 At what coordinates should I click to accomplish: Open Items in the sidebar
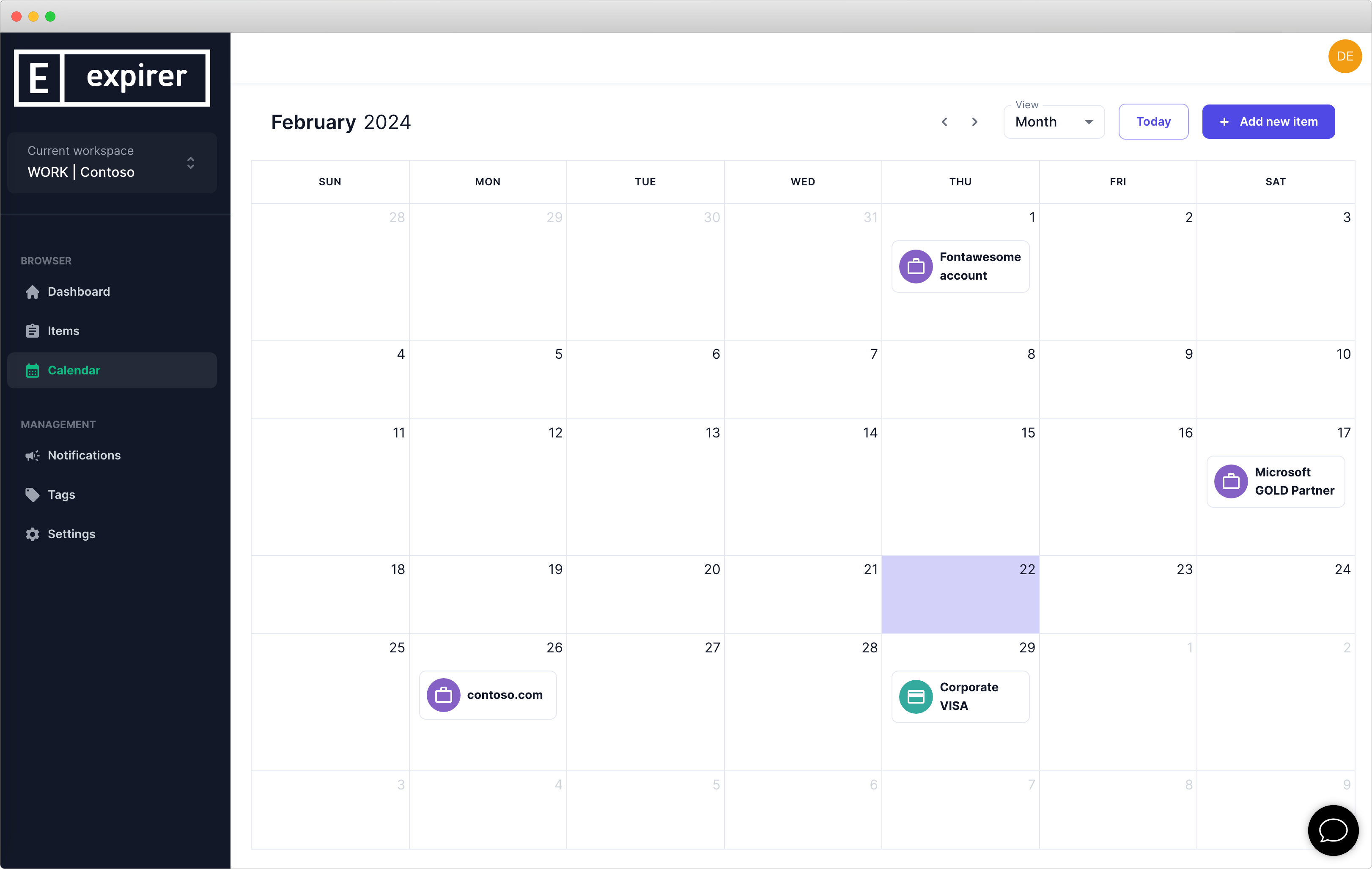tap(63, 331)
